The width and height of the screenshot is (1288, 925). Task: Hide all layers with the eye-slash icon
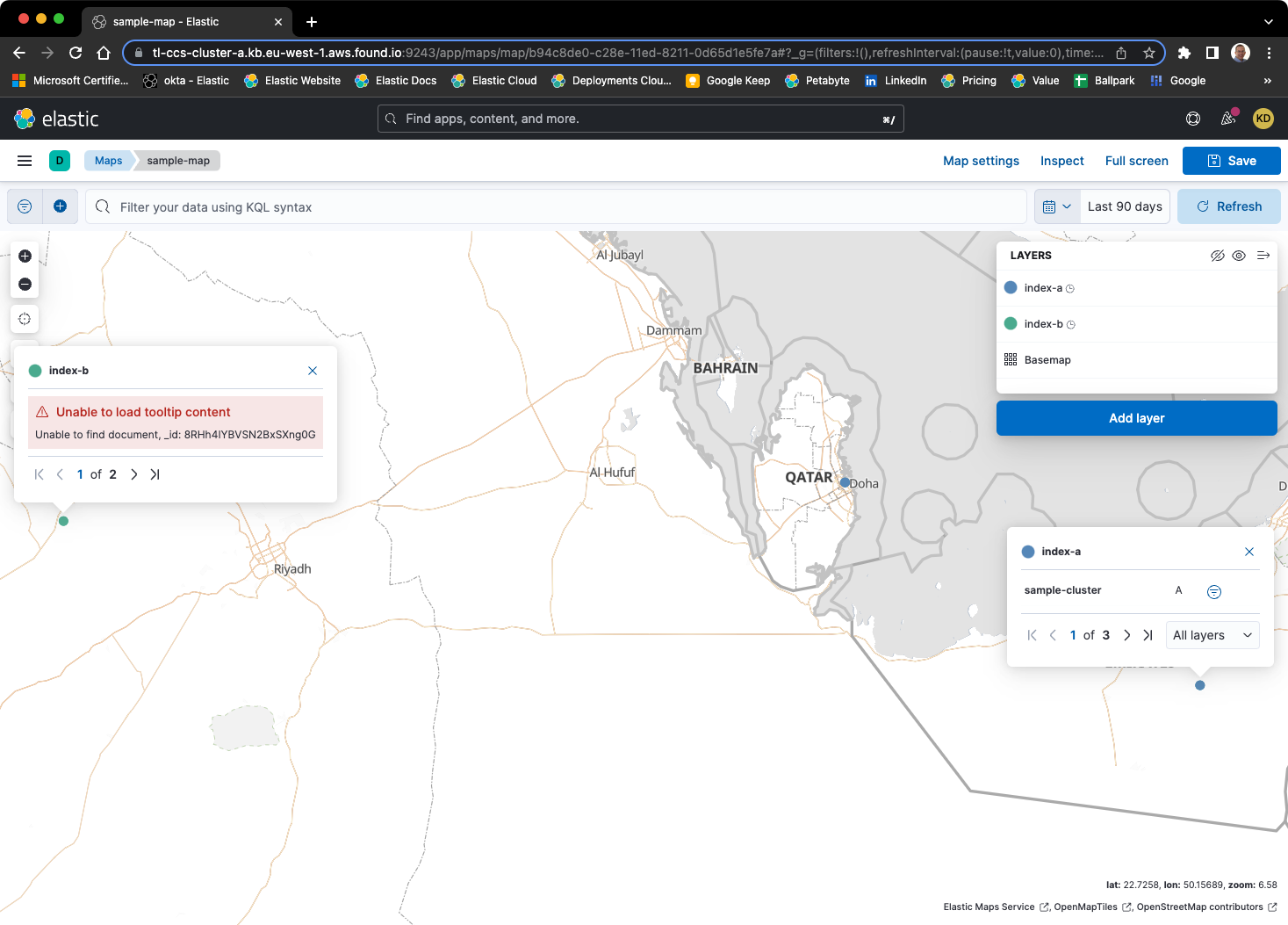[1218, 255]
